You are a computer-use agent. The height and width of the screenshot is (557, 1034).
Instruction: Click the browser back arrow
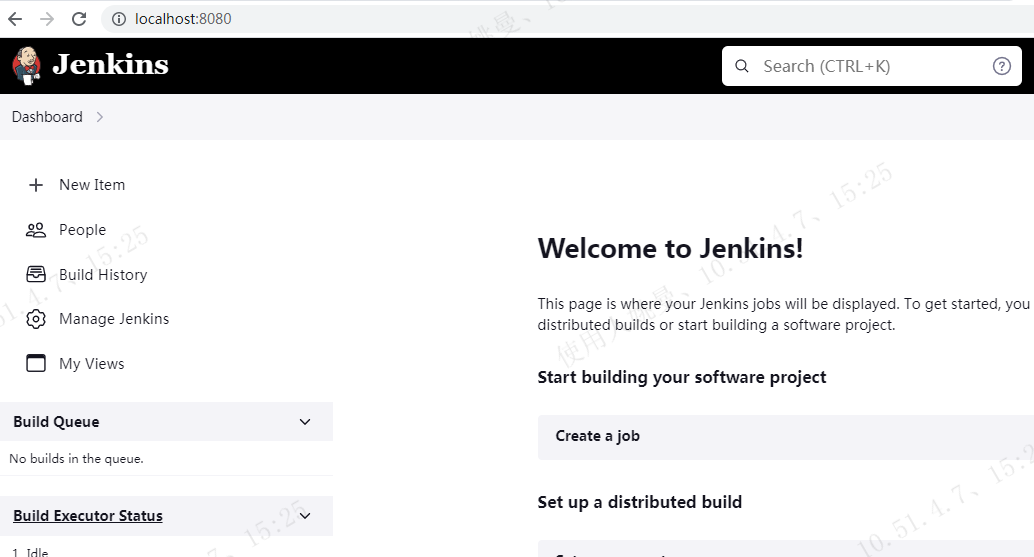point(15,19)
